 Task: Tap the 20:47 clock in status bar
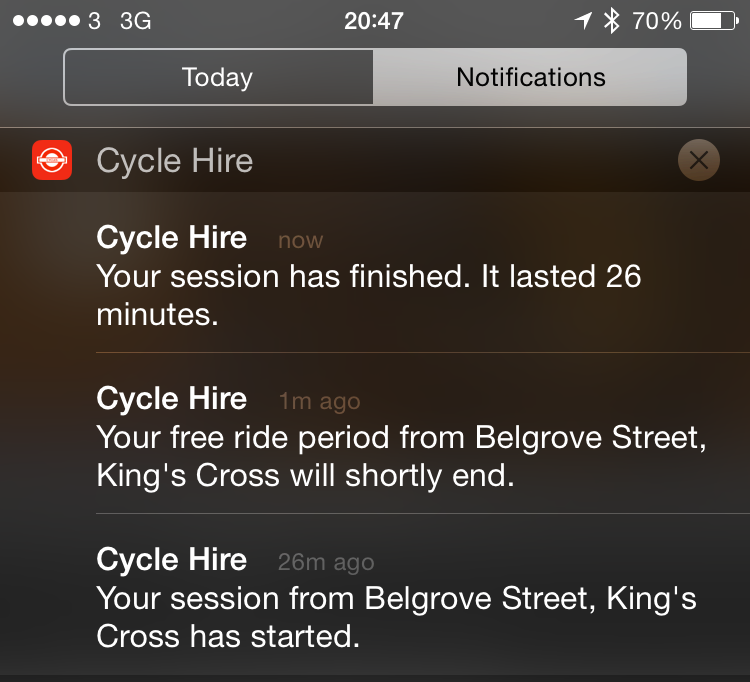point(374,21)
